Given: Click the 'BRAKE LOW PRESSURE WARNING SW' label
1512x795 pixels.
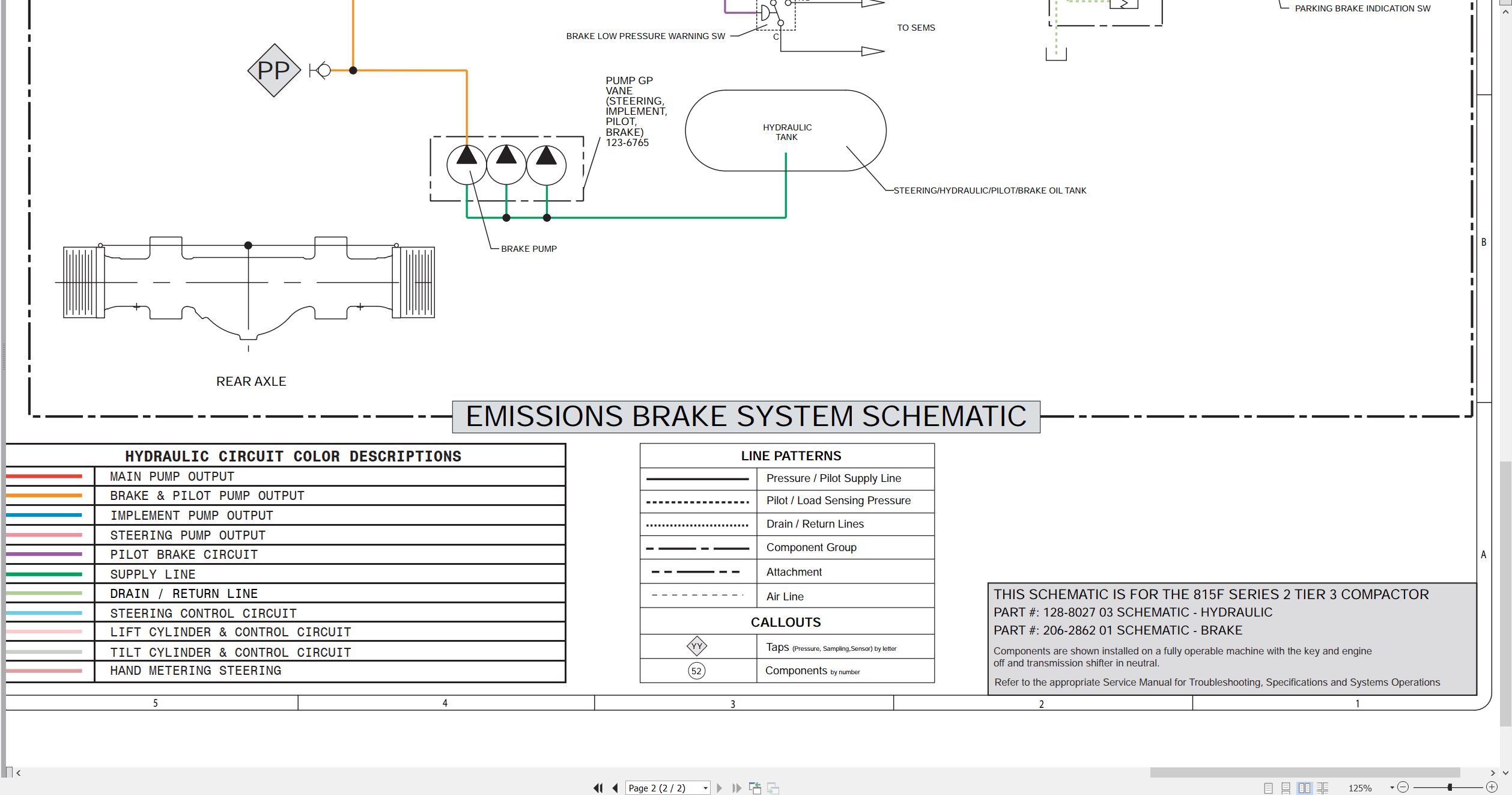Looking at the screenshot, I should pos(646,36).
